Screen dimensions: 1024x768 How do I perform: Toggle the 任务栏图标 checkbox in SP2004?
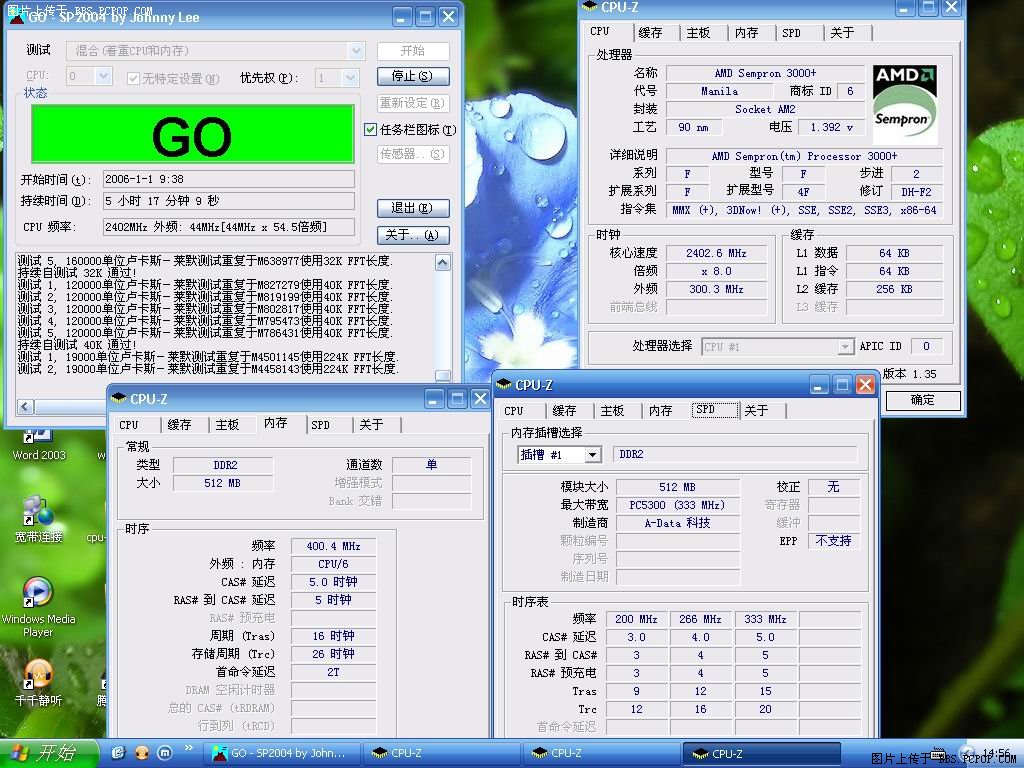click(x=370, y=129)
